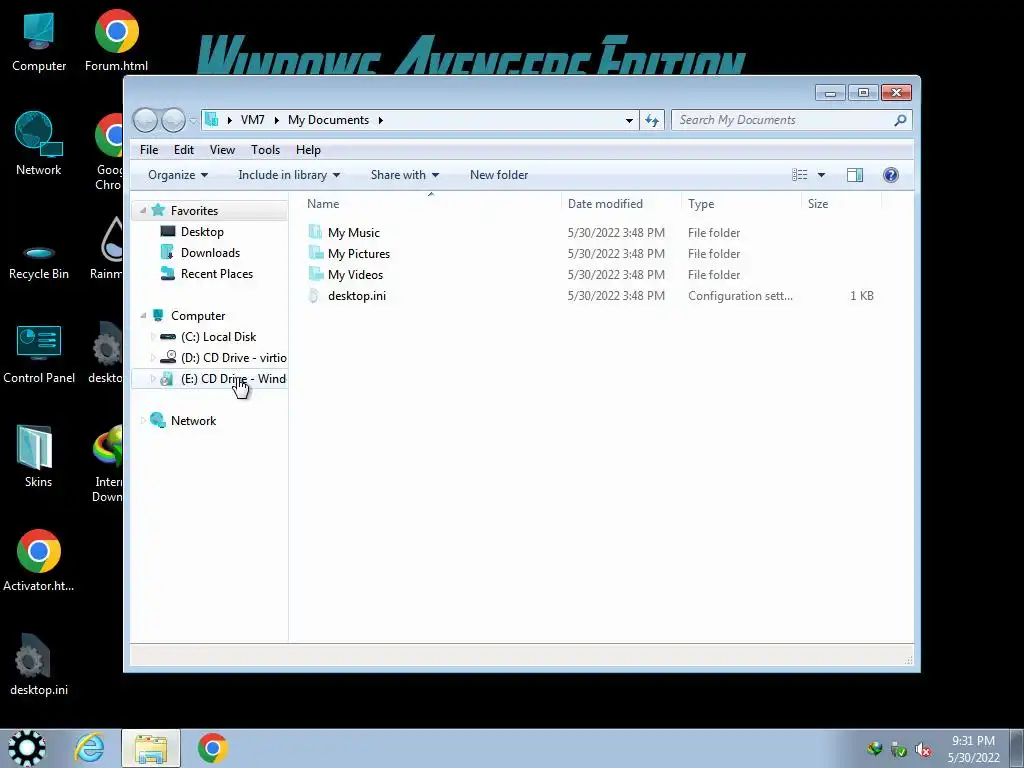Open the view options dropdown arrow

pyautogui.click(x=822, y=175)
